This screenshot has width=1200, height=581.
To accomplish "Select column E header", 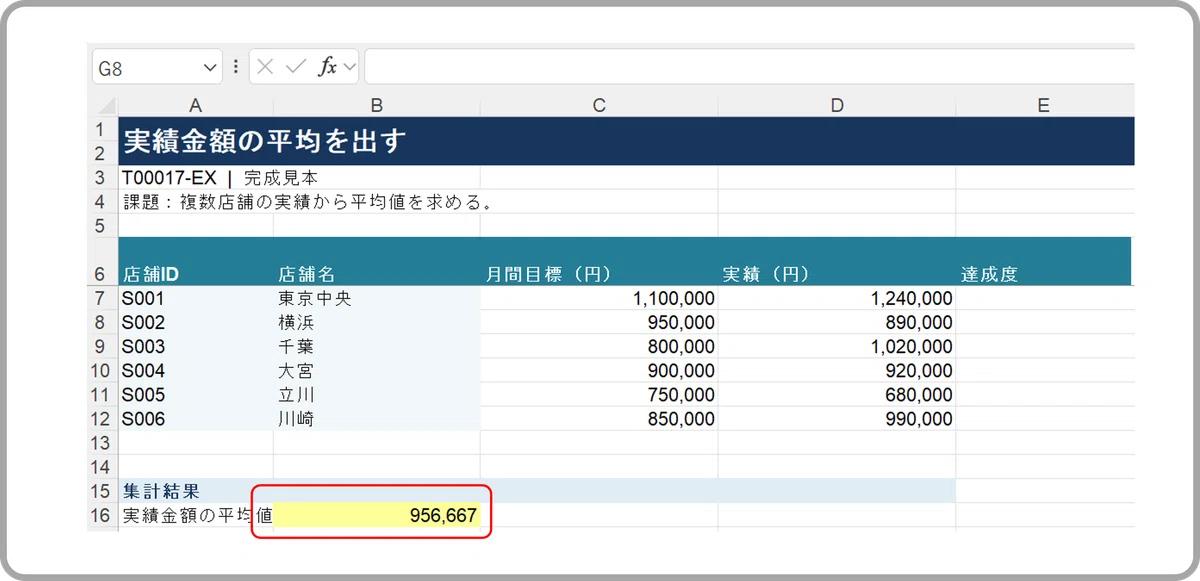I will click(1044, 105).
